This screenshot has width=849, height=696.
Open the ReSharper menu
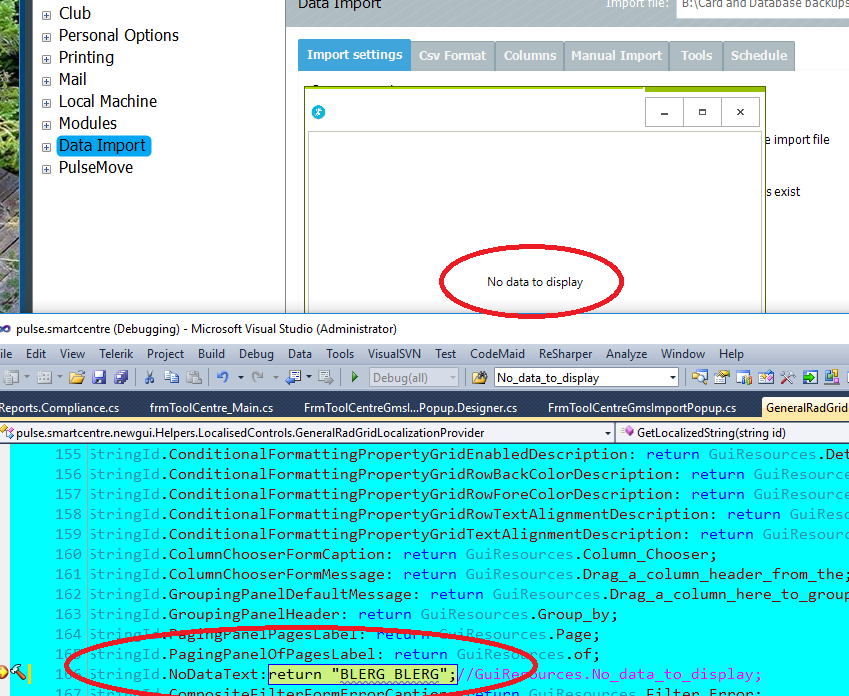[565, 354]
